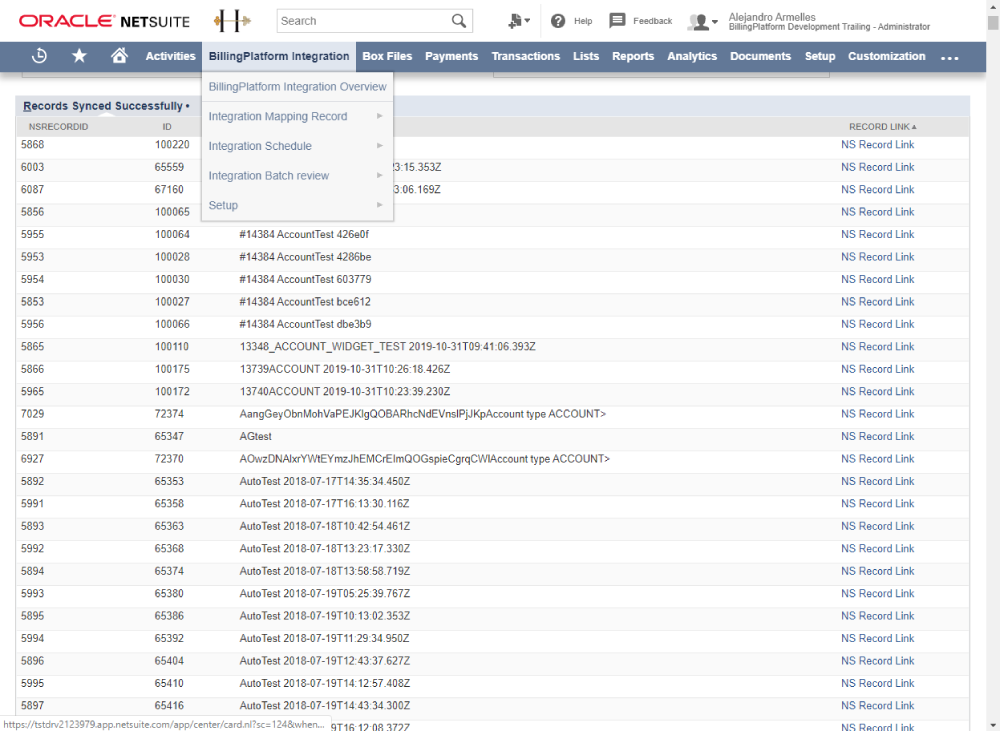
Task: Open the Recent Records clock icon
Action: point(39,56)
